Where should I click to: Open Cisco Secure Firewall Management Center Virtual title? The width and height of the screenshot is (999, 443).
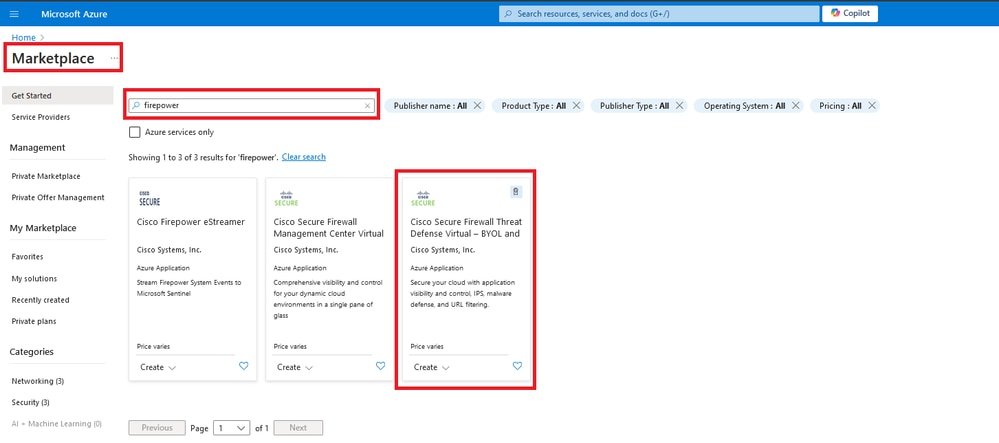coord(329,228)
